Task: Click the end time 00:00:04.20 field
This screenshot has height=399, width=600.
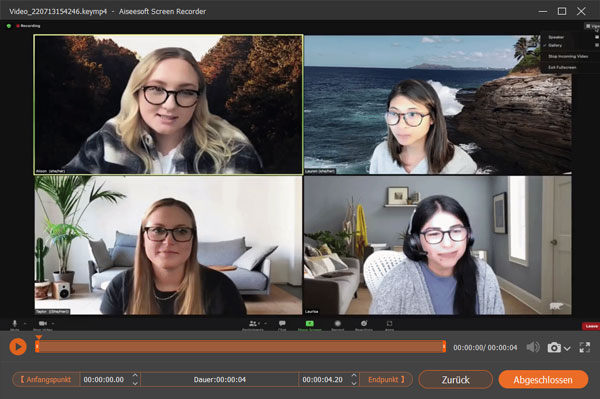Action: [323, 380]
